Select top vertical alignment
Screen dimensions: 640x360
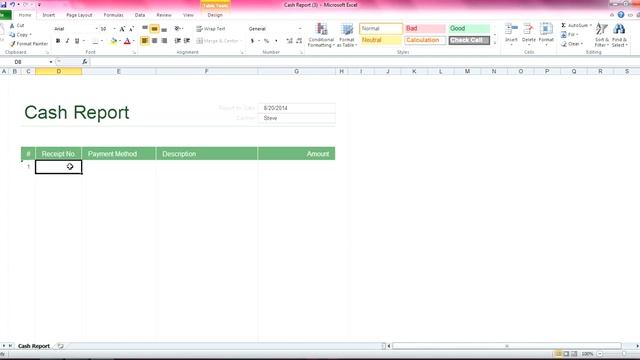pyautogui.click(x=145, y=29)
